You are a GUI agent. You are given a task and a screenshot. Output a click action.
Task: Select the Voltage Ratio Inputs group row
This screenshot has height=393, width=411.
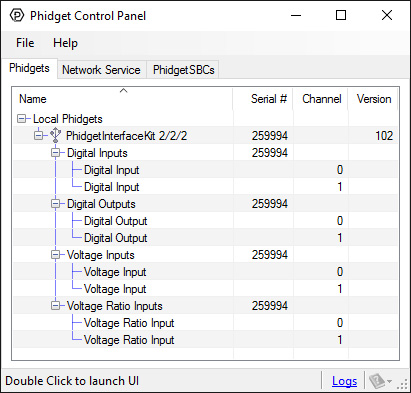point(205,306)
